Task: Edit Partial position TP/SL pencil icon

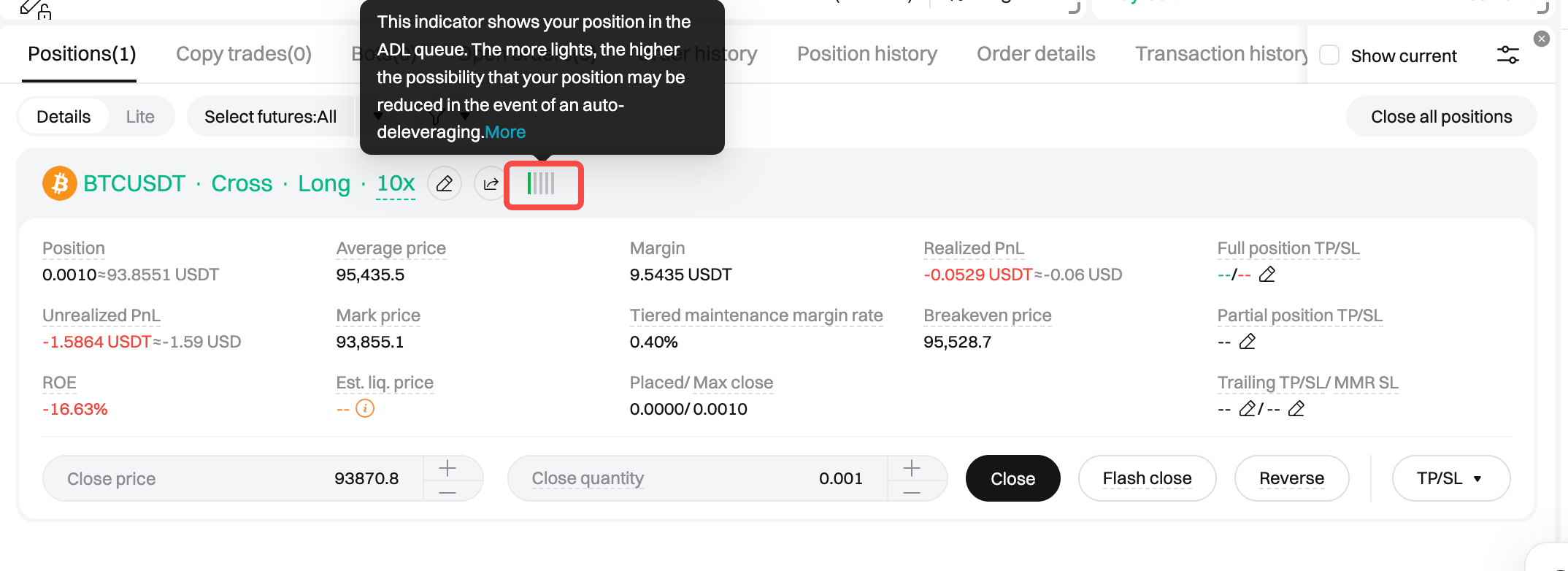Action: 1248,342
